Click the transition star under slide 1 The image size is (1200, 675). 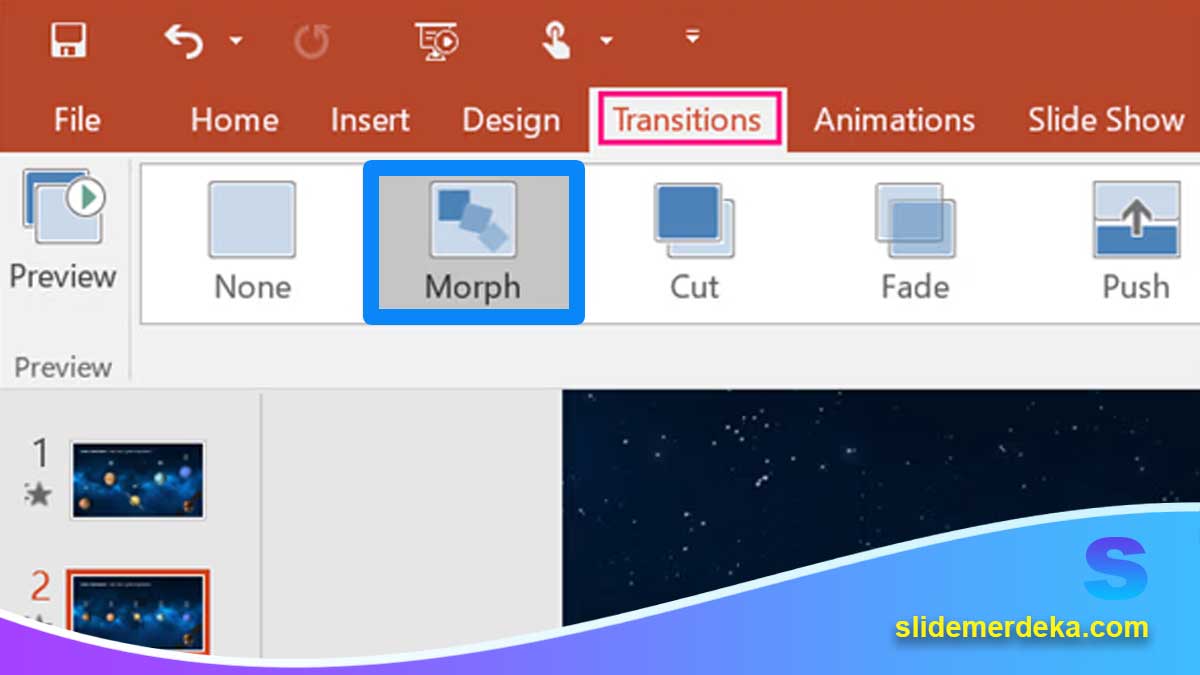[38, 493]
